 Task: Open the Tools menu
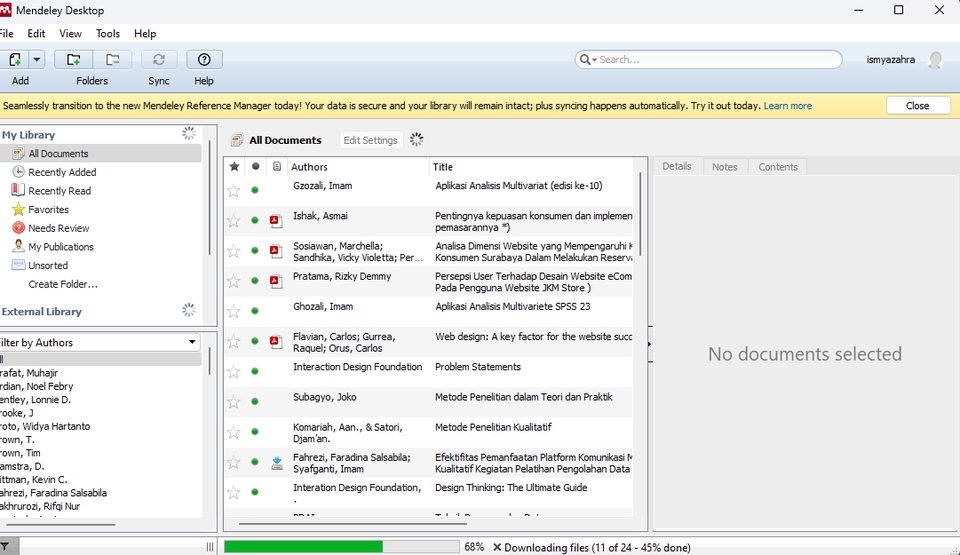pos(108,34)
